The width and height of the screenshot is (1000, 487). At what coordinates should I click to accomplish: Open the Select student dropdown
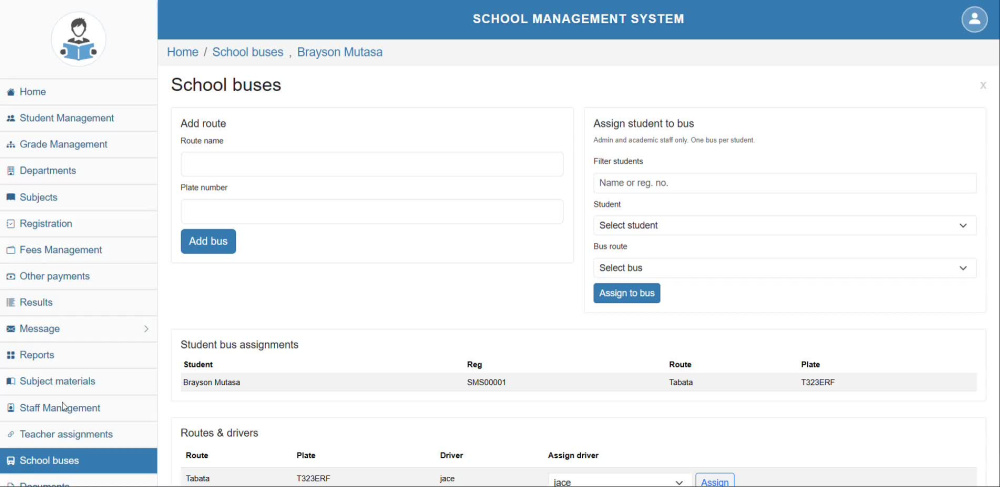(784, 225)
